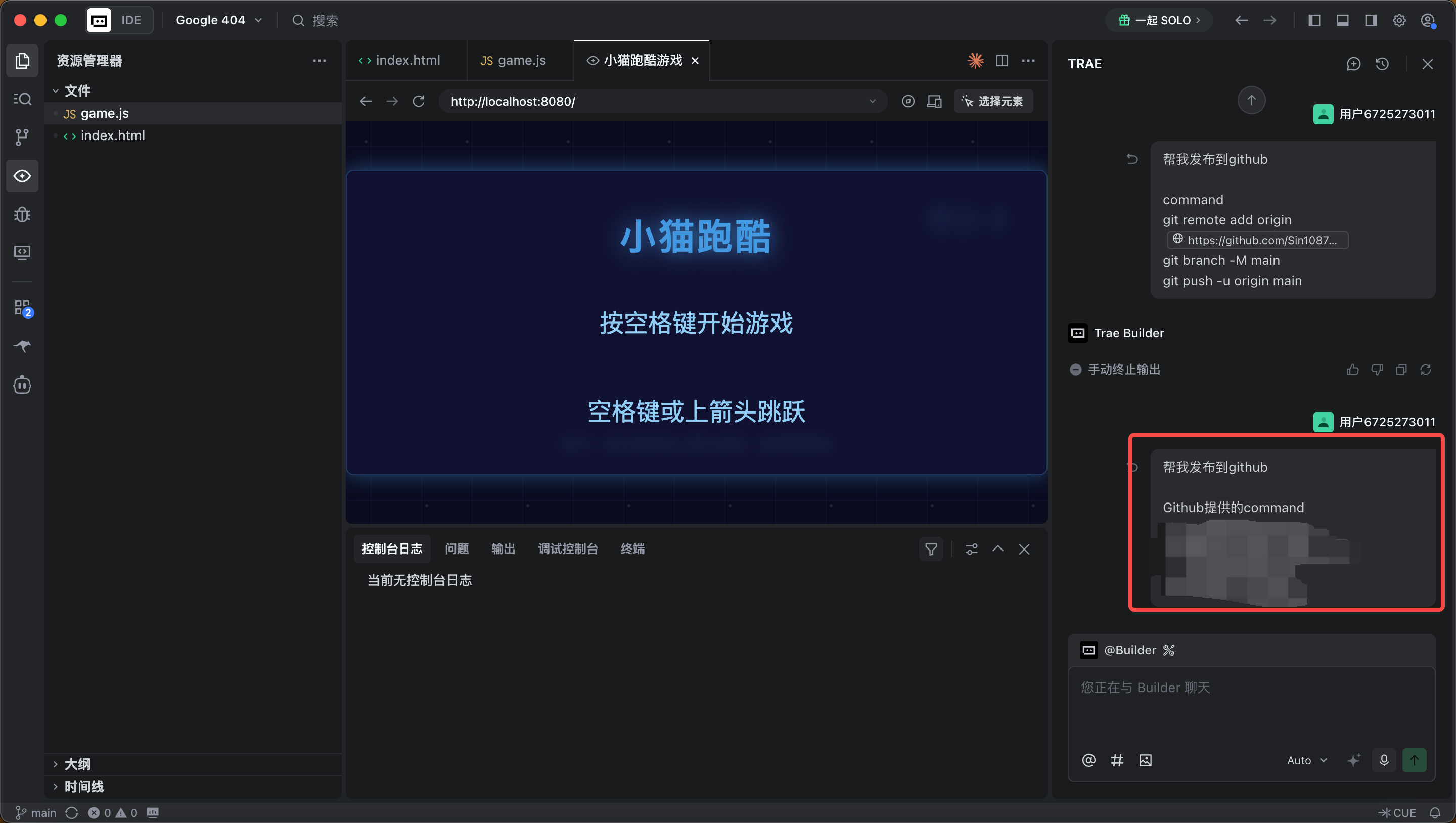Open the search panel in activity bar
Image resolution: width=1456 pixels, height=823 pixels.
(22, 99)
